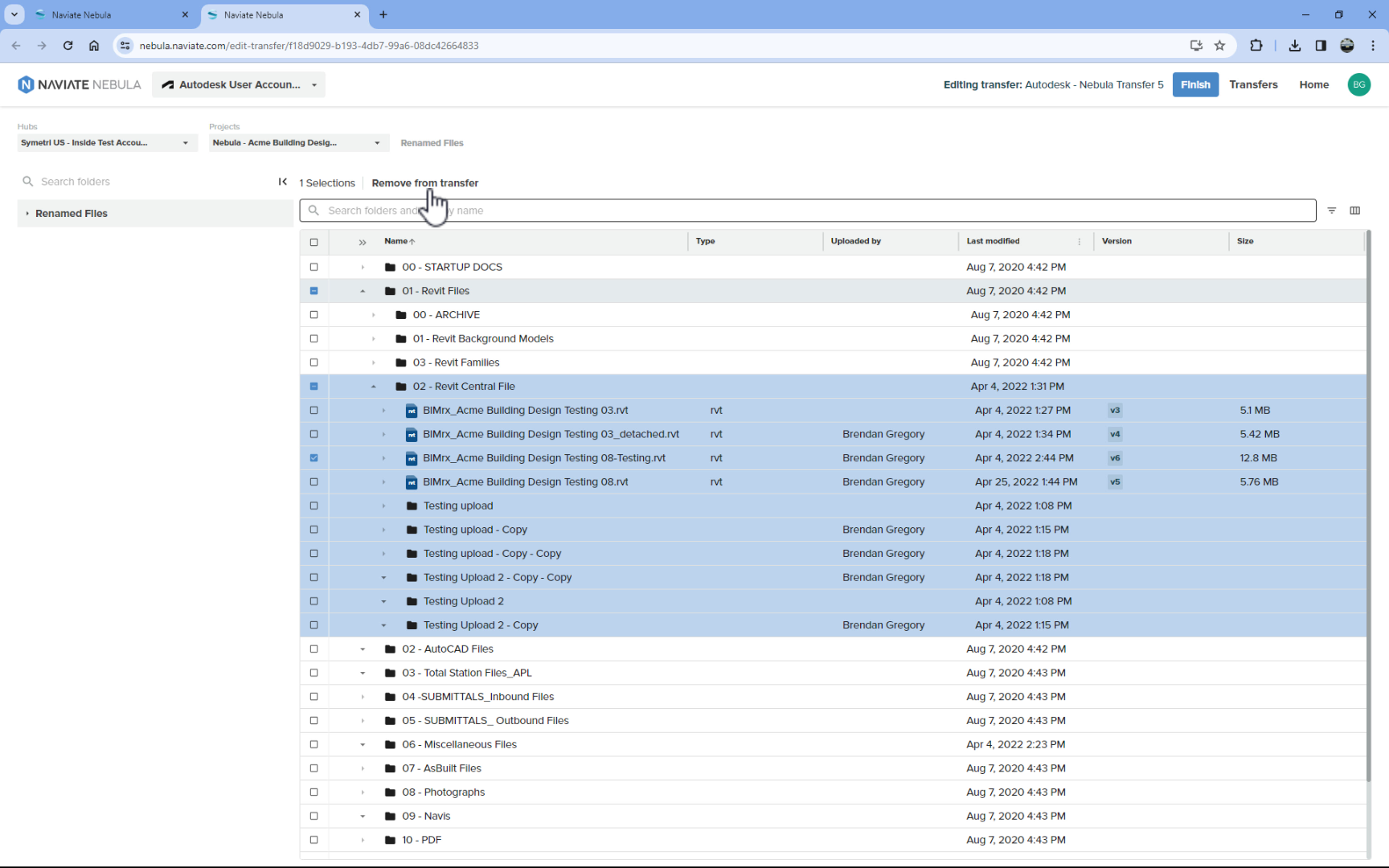
Task: Open browser downloads
Action: coord(1294,46)
